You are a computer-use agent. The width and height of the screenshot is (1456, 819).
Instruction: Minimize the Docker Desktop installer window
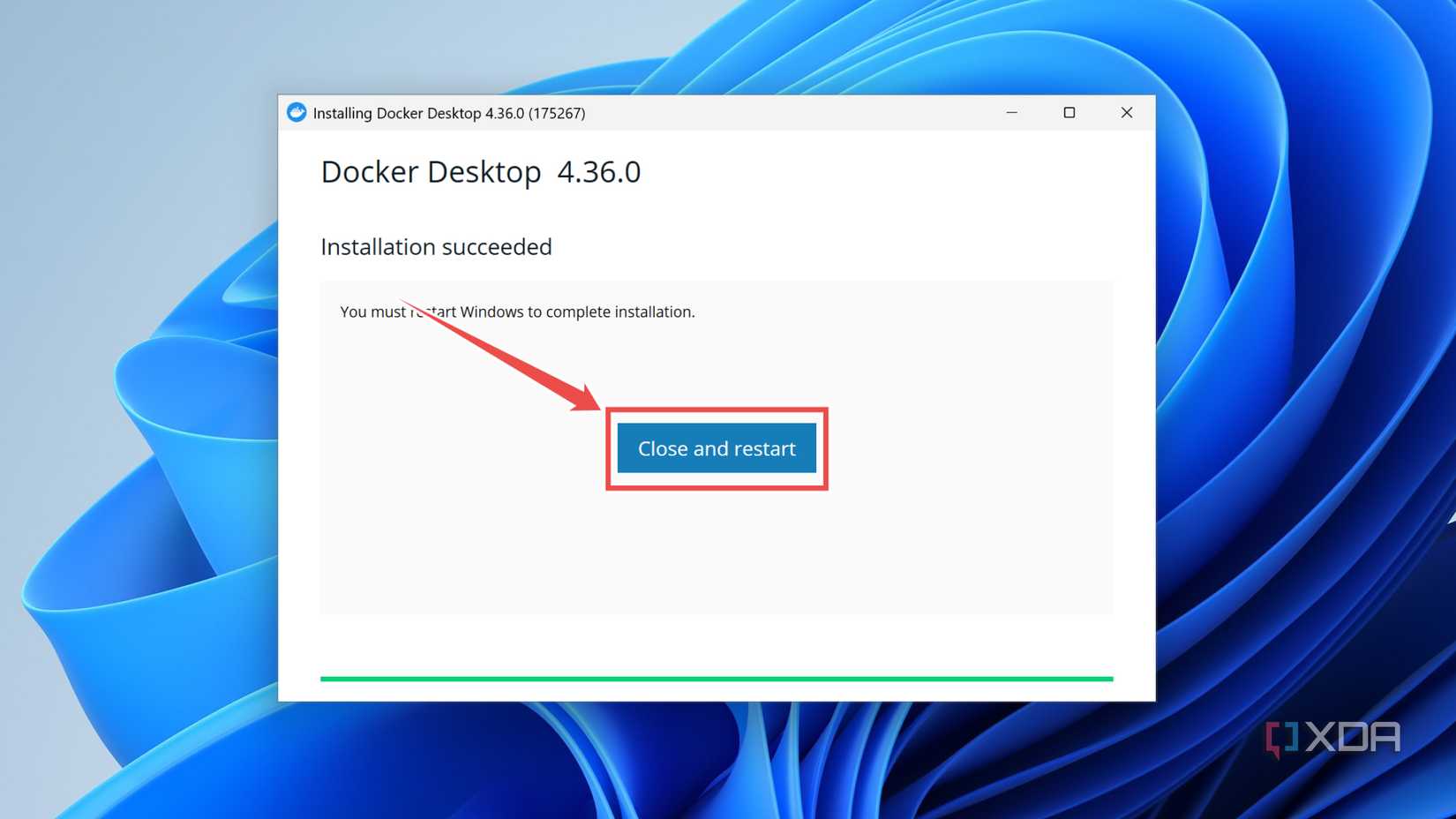coord(1011,113)
